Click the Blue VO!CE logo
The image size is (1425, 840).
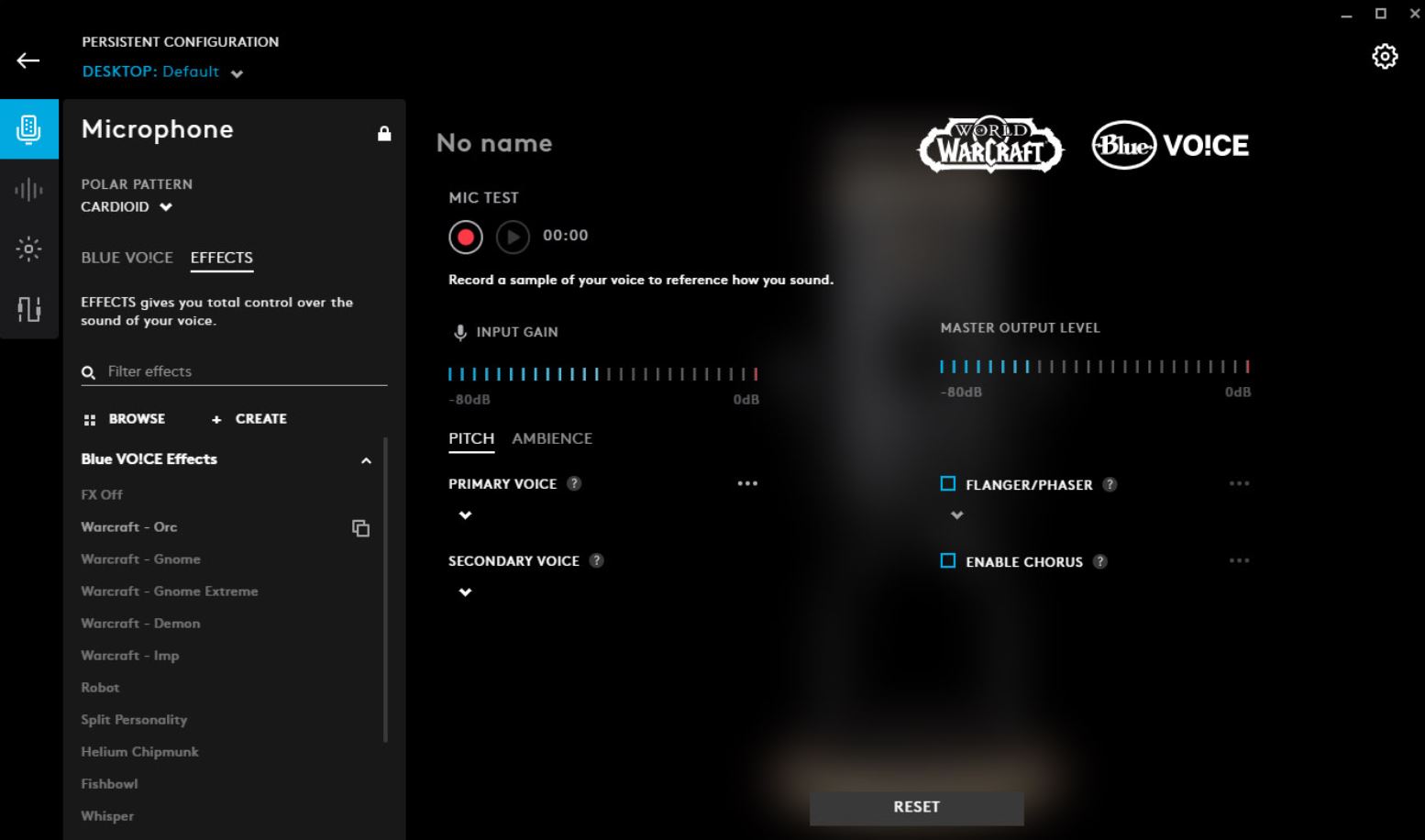click(1170, 145)
